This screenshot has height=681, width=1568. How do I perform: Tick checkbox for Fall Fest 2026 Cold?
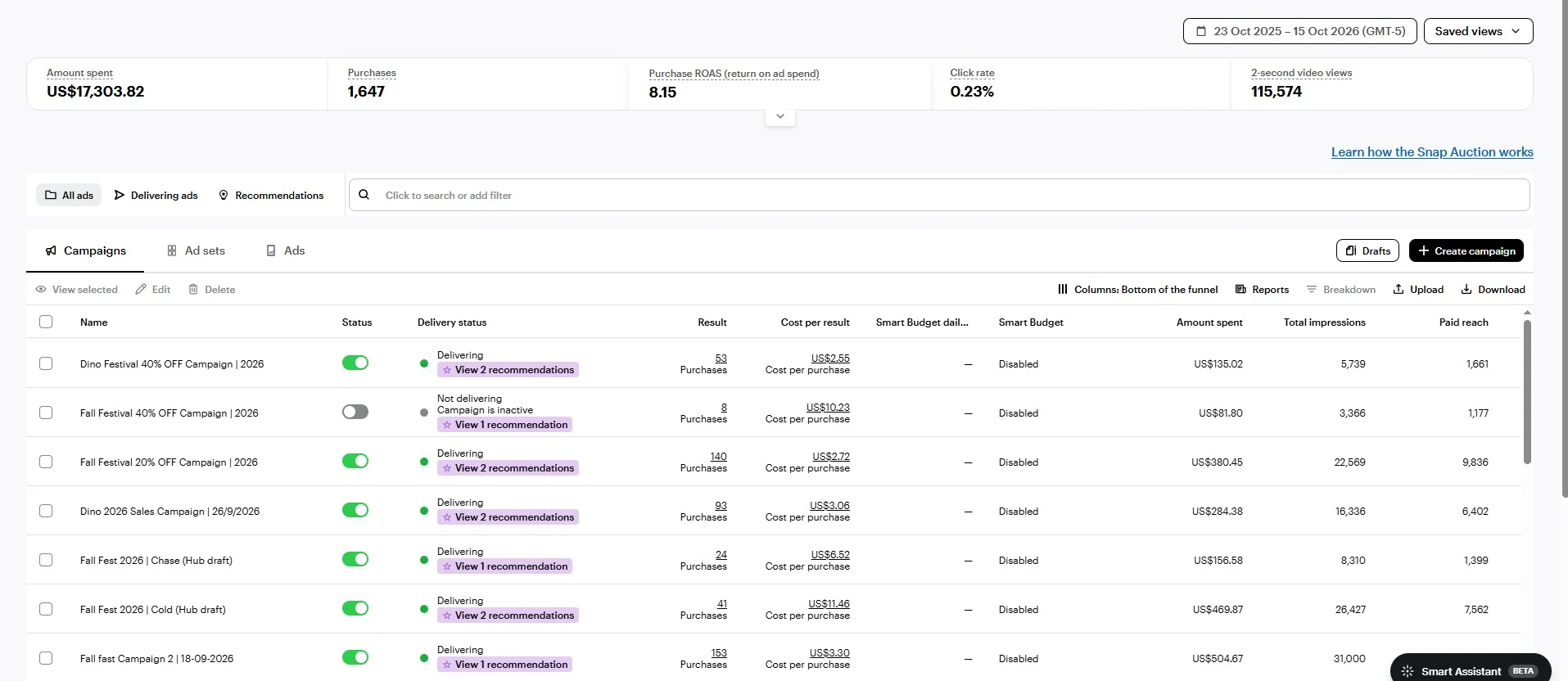(x=46, y=609)
